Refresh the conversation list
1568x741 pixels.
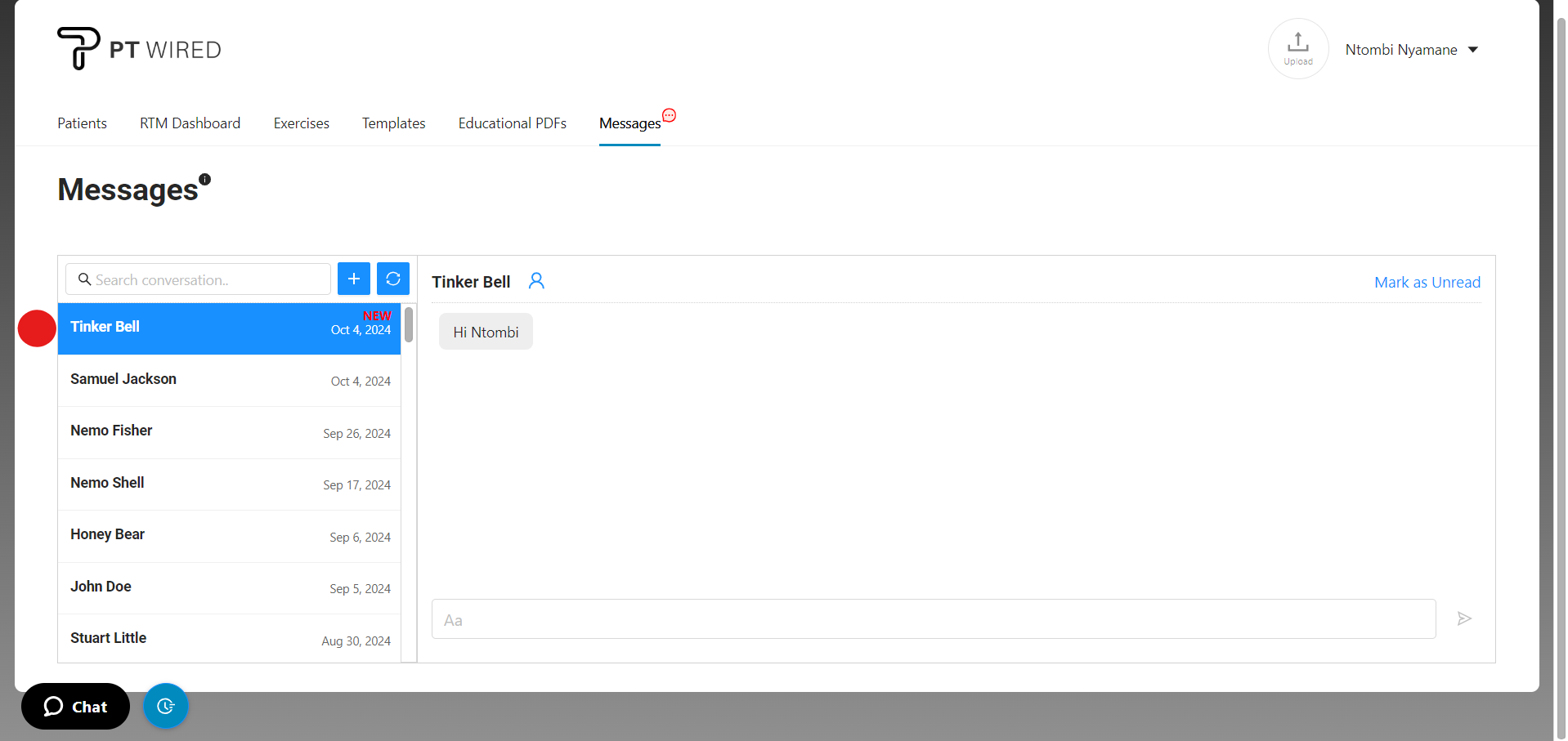coord(393,279)
